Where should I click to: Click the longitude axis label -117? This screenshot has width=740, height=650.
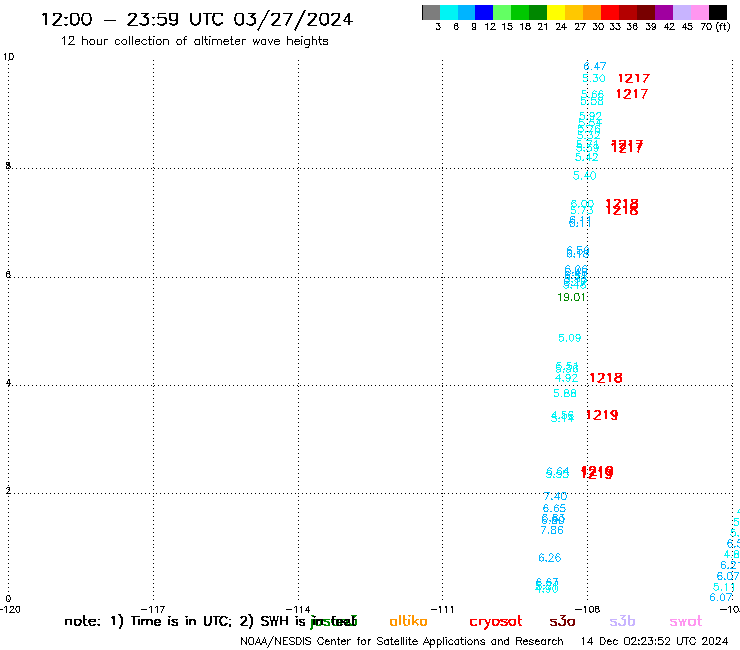(x=153, y=609)
